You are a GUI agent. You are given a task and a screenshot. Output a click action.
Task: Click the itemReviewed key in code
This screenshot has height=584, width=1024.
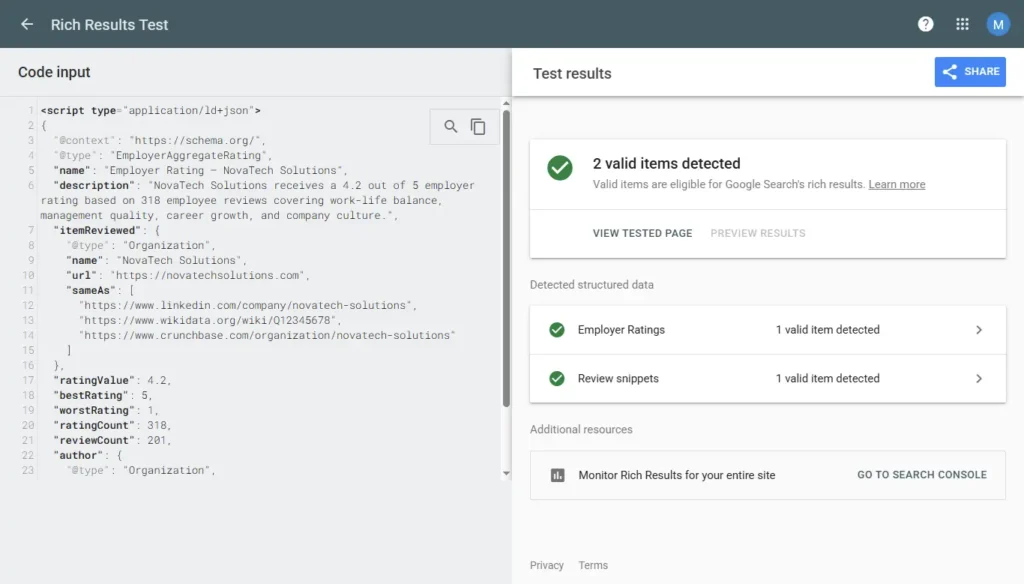[x=97, y=231]
